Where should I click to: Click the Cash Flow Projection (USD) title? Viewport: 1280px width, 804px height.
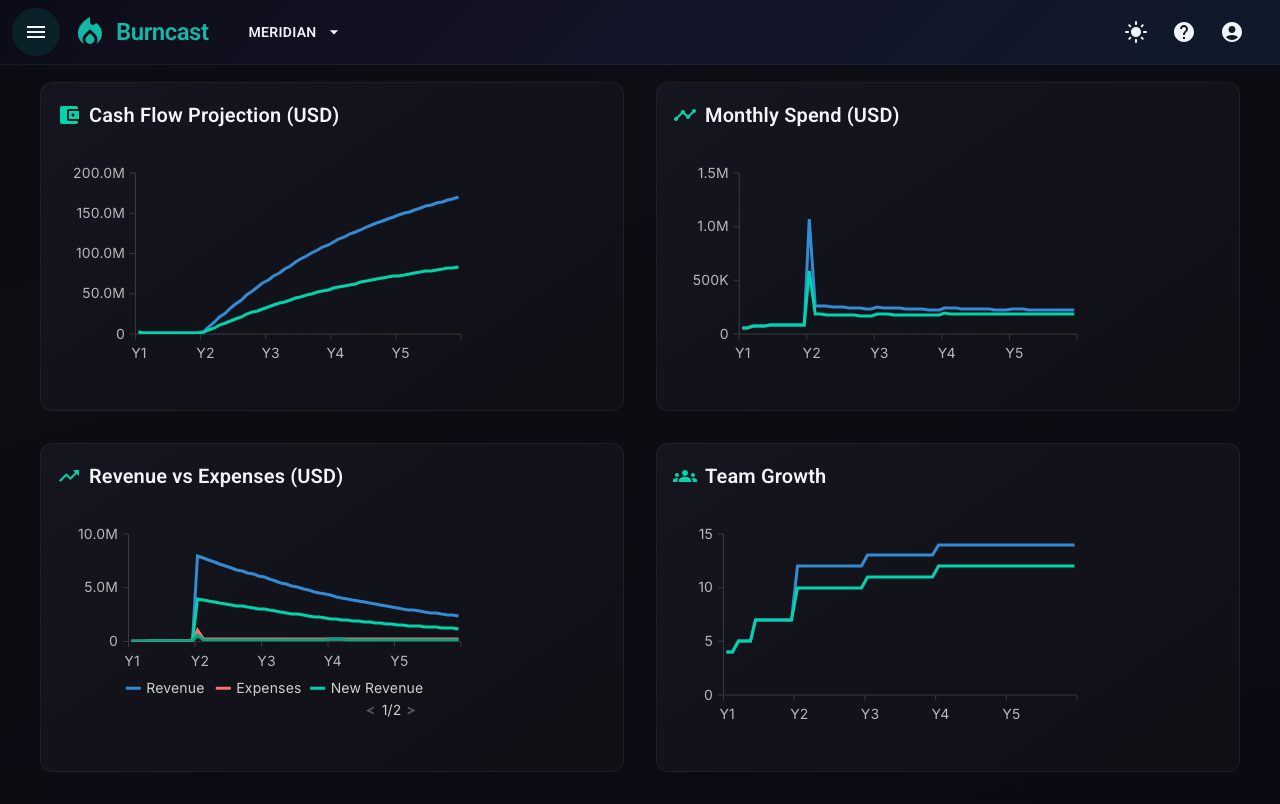[214, 115]
